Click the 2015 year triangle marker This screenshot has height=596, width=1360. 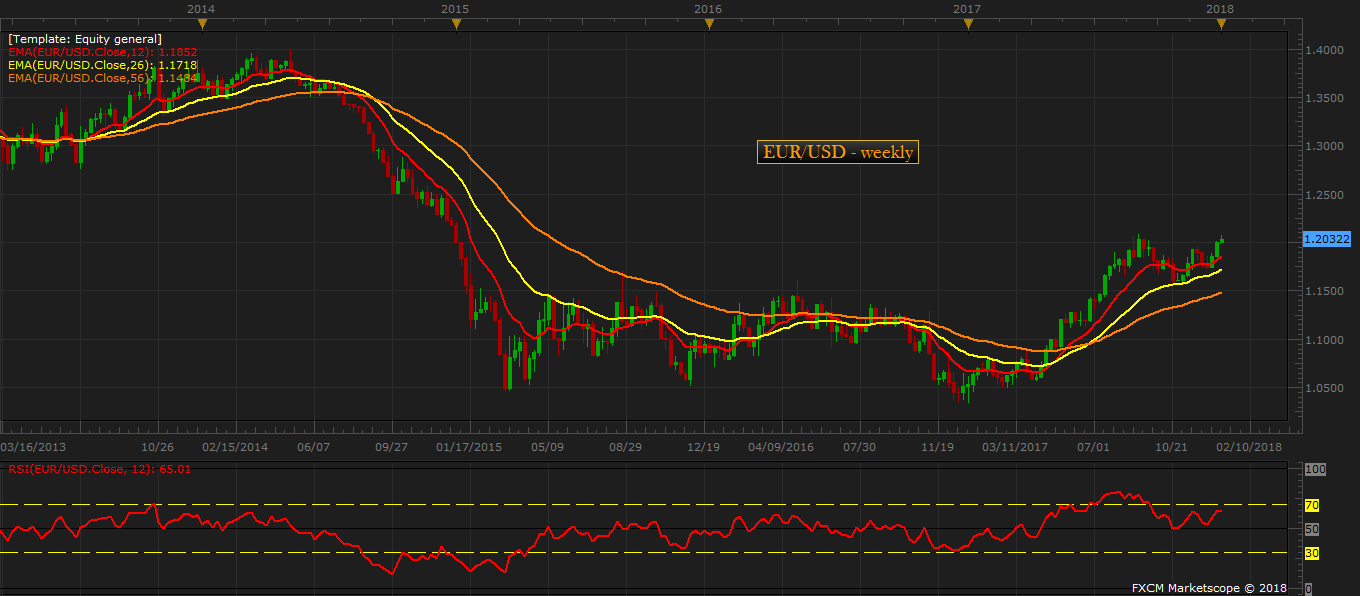(x=455, y=24)
